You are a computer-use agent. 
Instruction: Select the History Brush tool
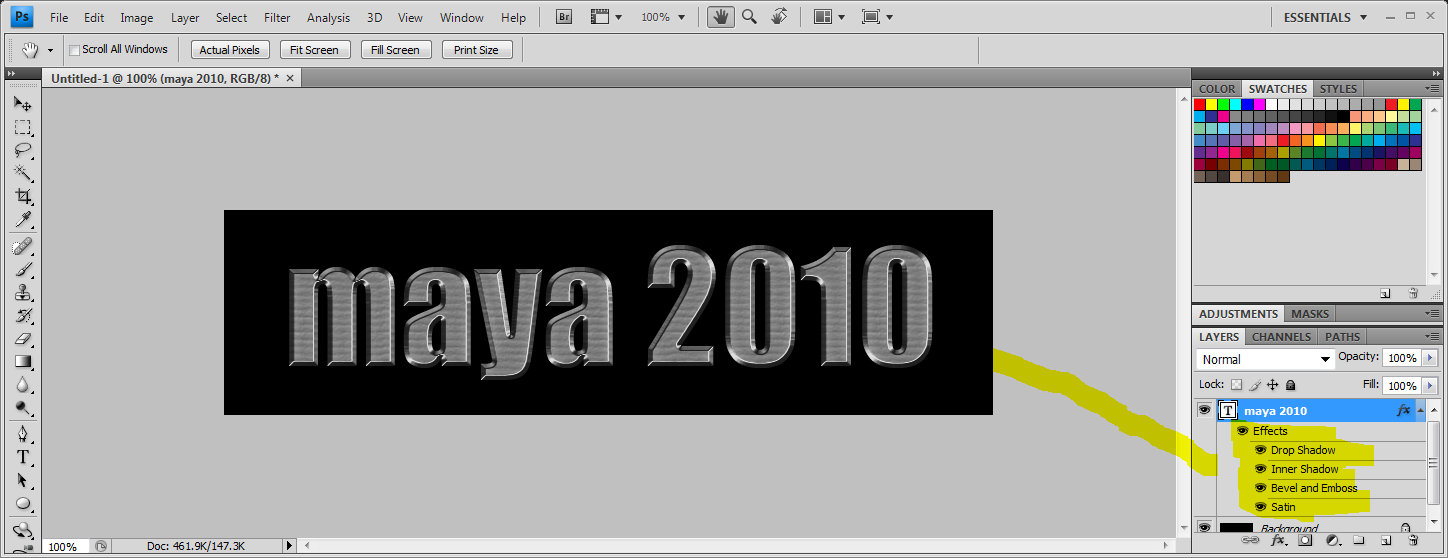pos(23,316)
